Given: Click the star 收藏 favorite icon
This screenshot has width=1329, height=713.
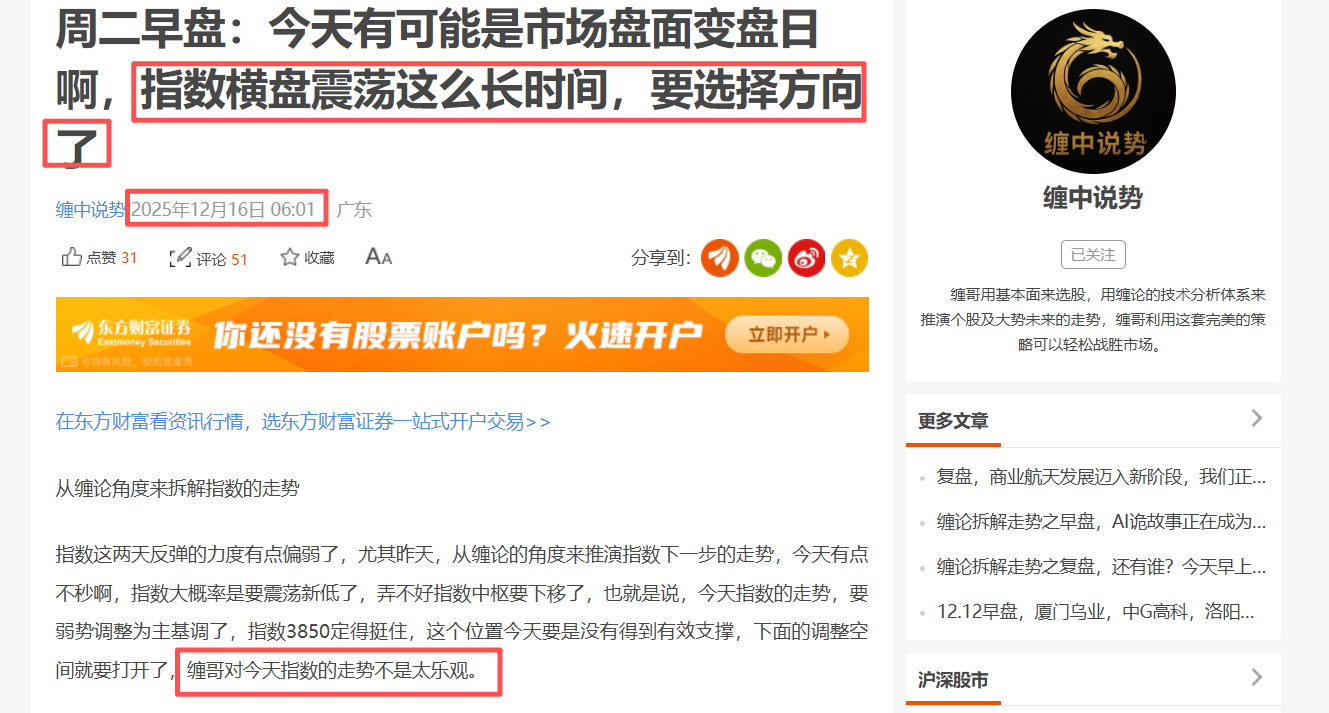Looking at the screenshot, I should coord(290,257).
